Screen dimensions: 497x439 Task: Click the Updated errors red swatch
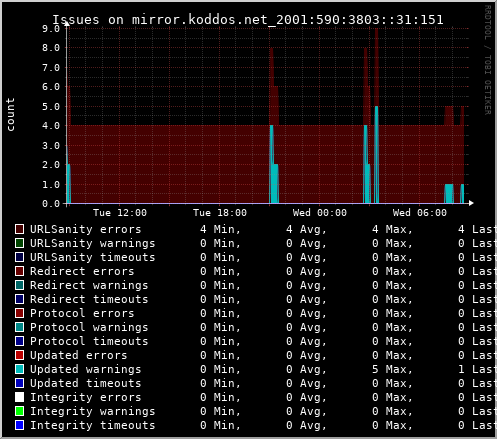tap(19, 355)
